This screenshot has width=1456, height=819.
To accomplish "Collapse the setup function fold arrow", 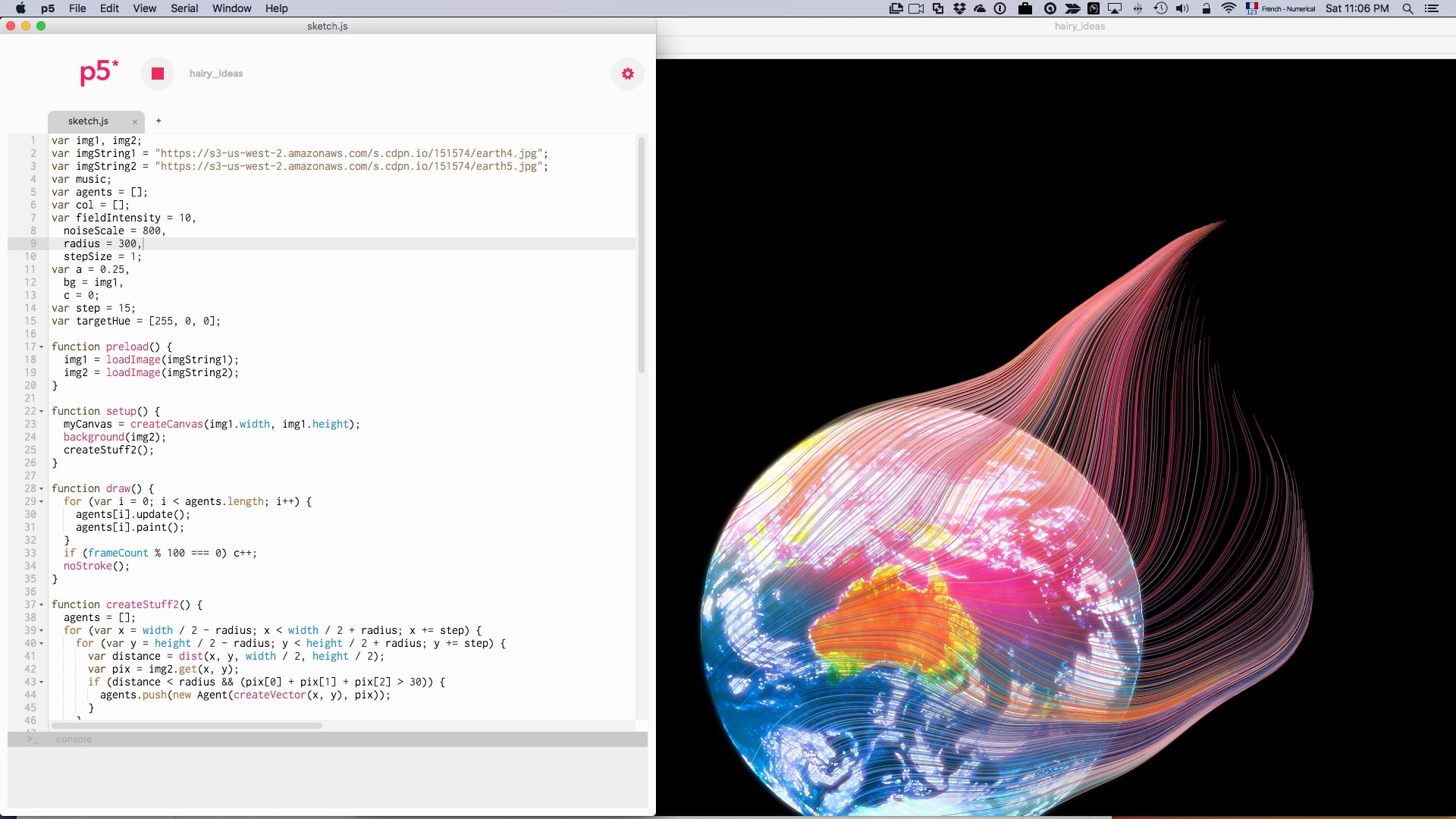I will coord(42,412).
